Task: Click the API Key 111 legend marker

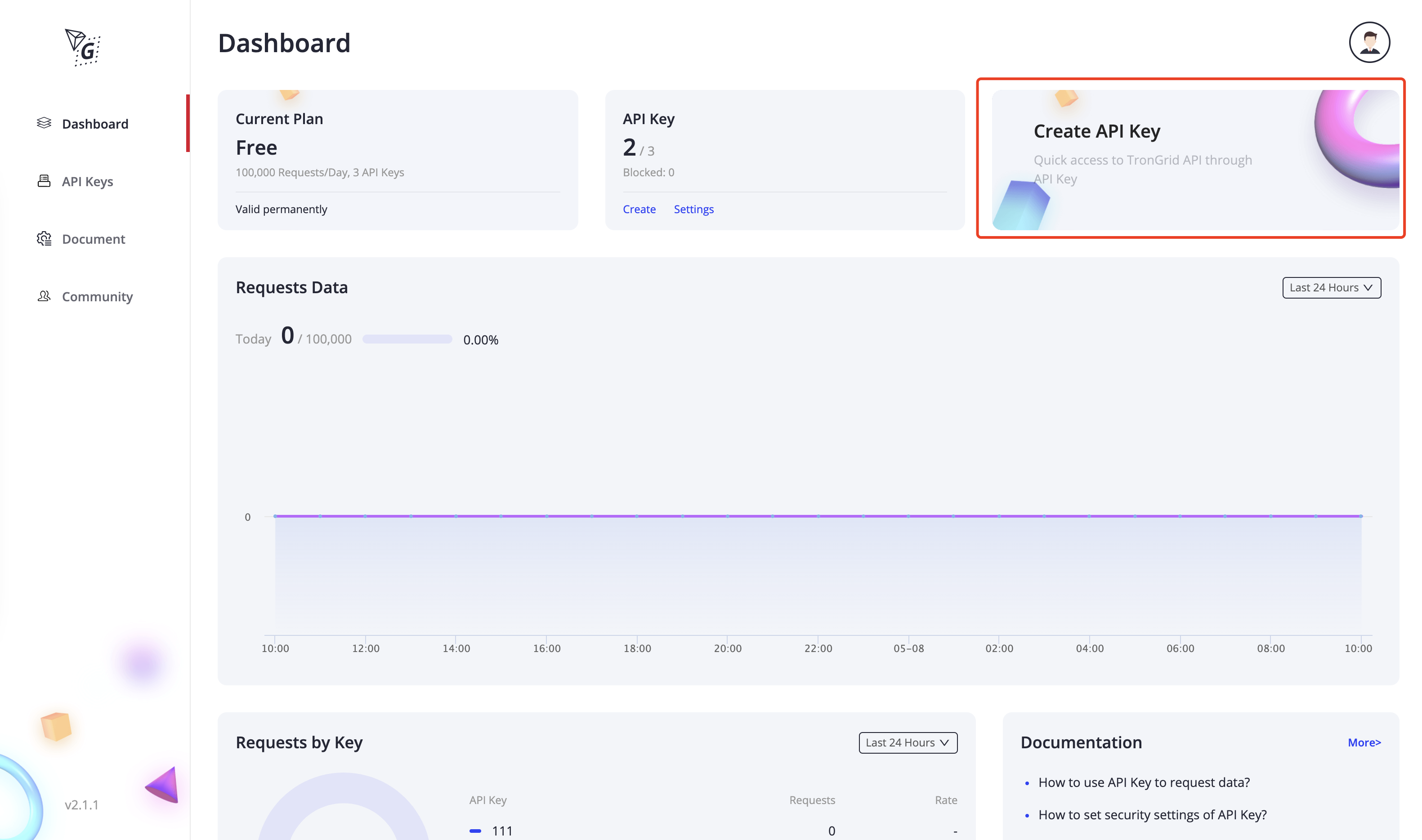Action: pyautogui.click(x=475, y=831)
